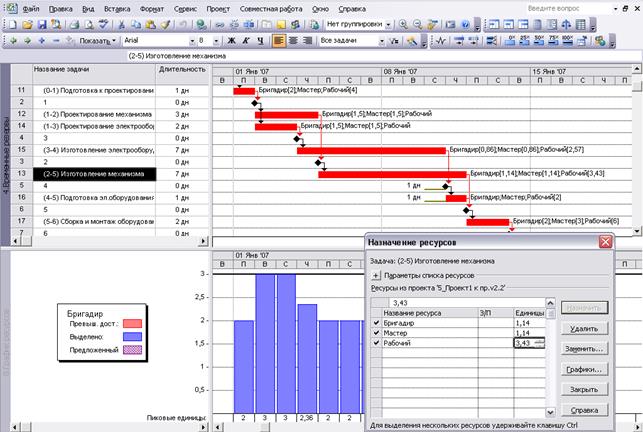
Task: Run the spelling check
Action: click(x=104, y=25)
